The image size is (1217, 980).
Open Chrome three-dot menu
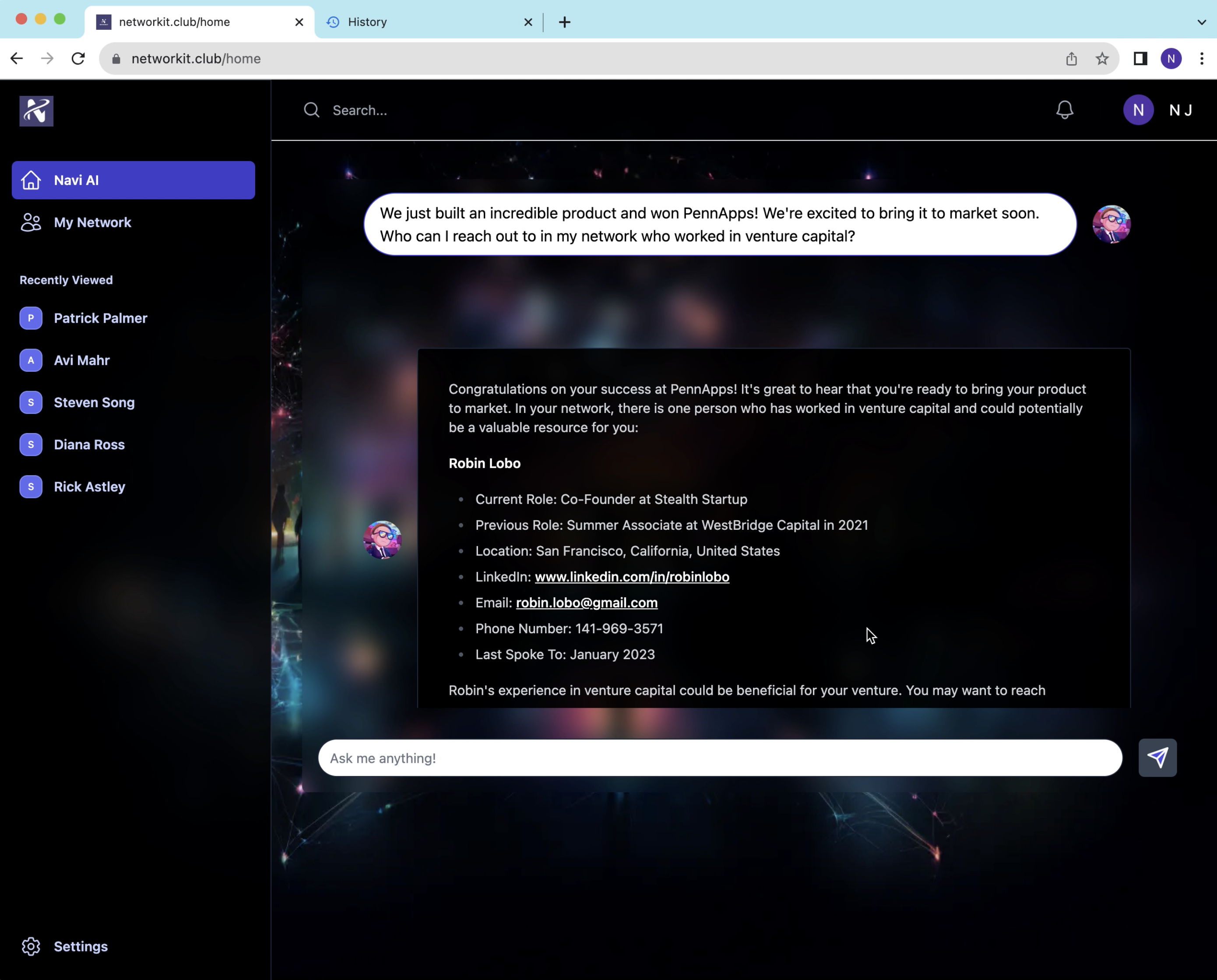[x=1201, y=59]
